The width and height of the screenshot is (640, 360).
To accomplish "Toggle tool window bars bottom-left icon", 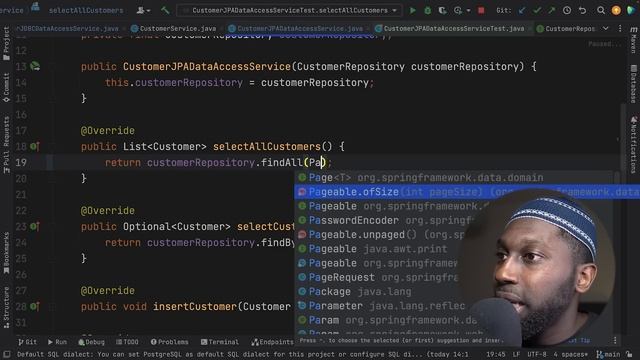I will click(x=7, y=354).
